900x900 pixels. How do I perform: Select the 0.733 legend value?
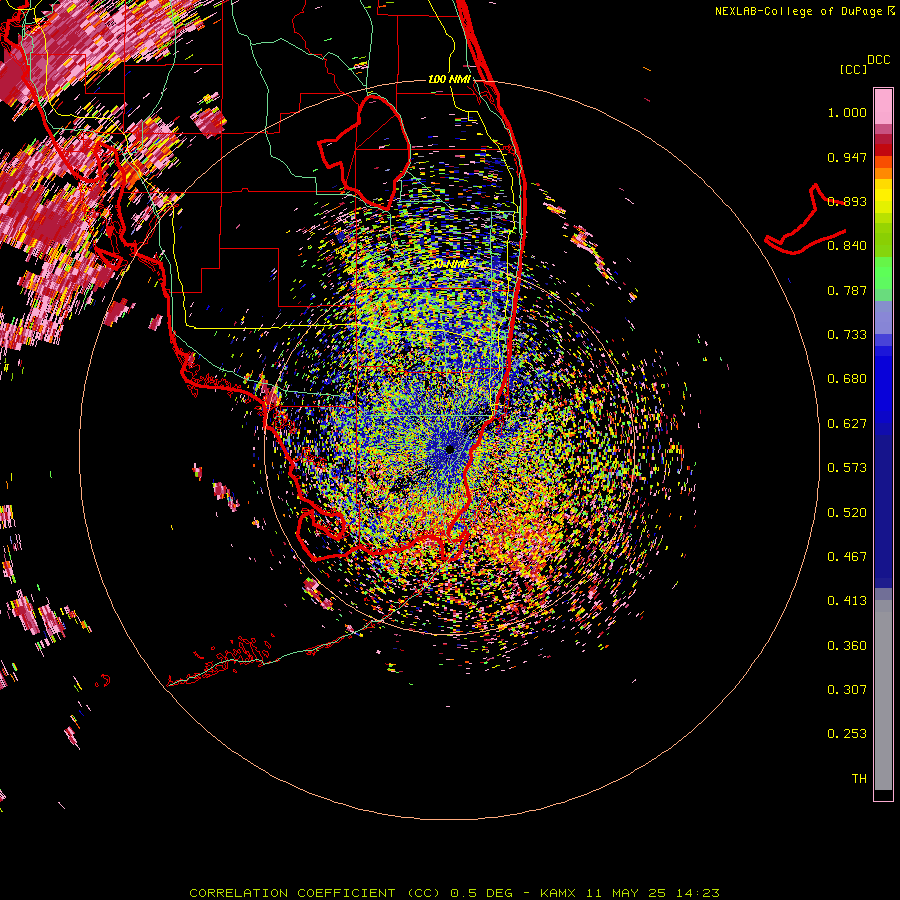pos(847,335)
